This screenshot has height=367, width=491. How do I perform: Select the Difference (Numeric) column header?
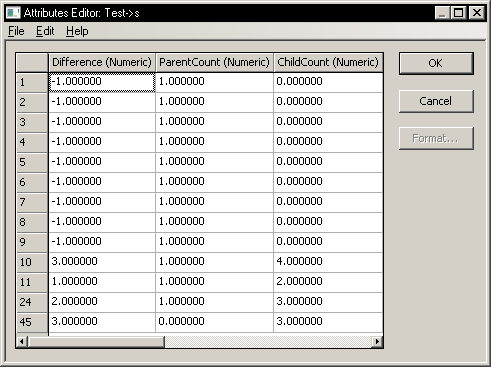pyautogui.click(x=102, y=62)
